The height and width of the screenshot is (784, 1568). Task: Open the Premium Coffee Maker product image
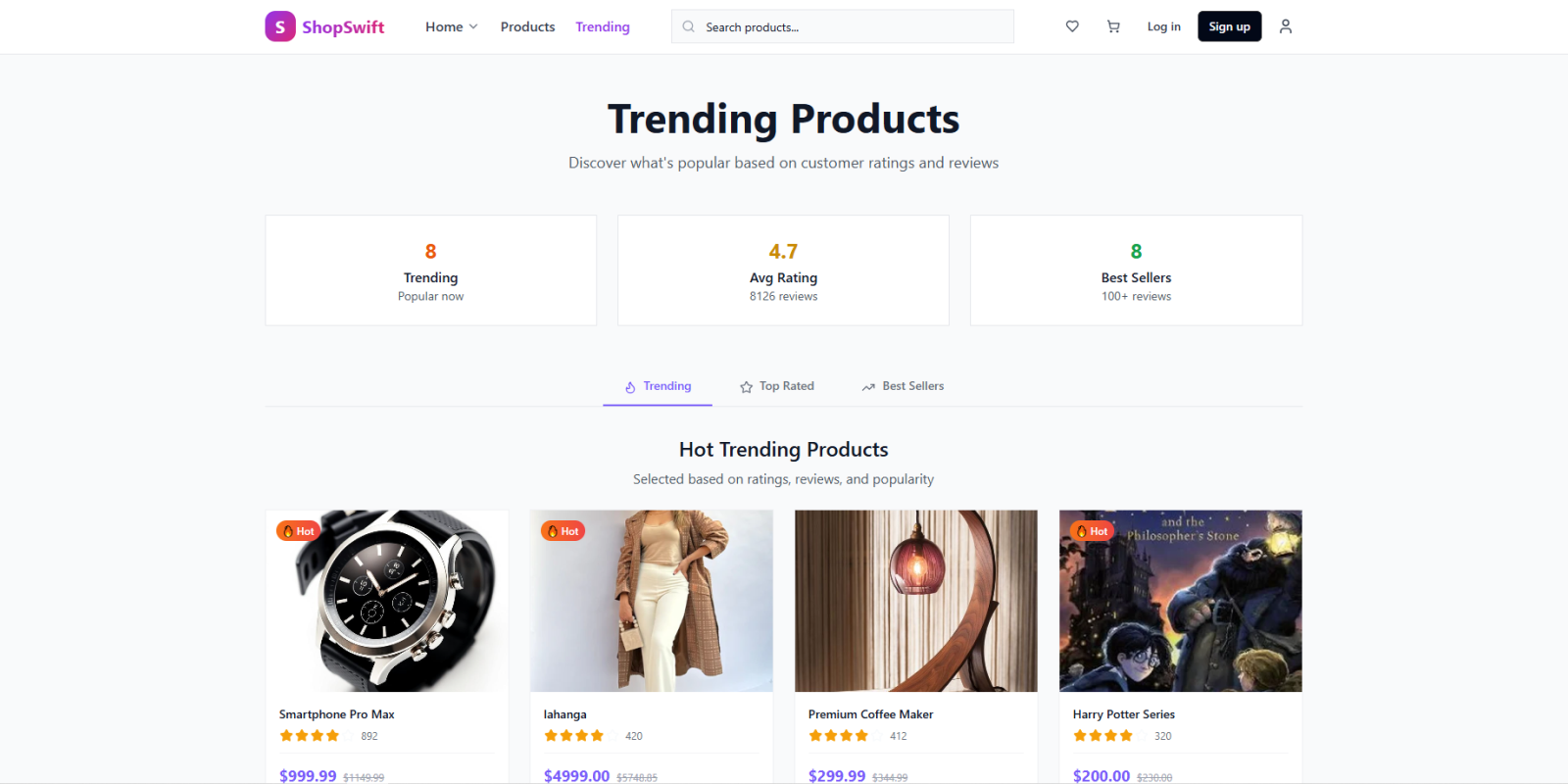pos(915,600)
